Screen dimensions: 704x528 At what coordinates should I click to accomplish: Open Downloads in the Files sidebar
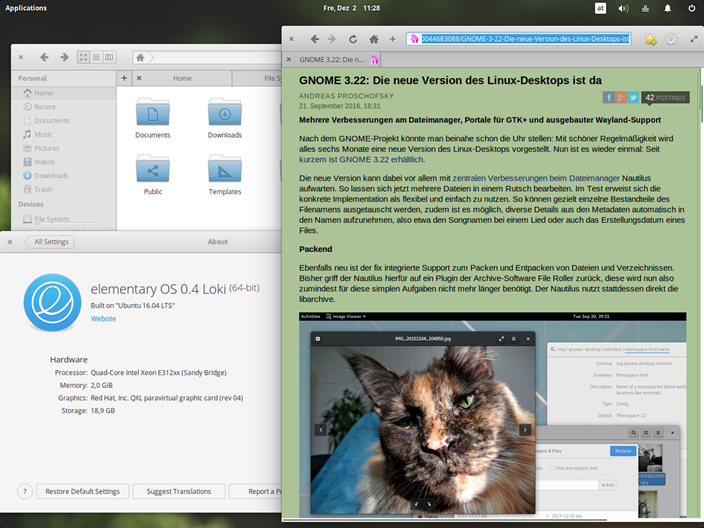[64, 176]
